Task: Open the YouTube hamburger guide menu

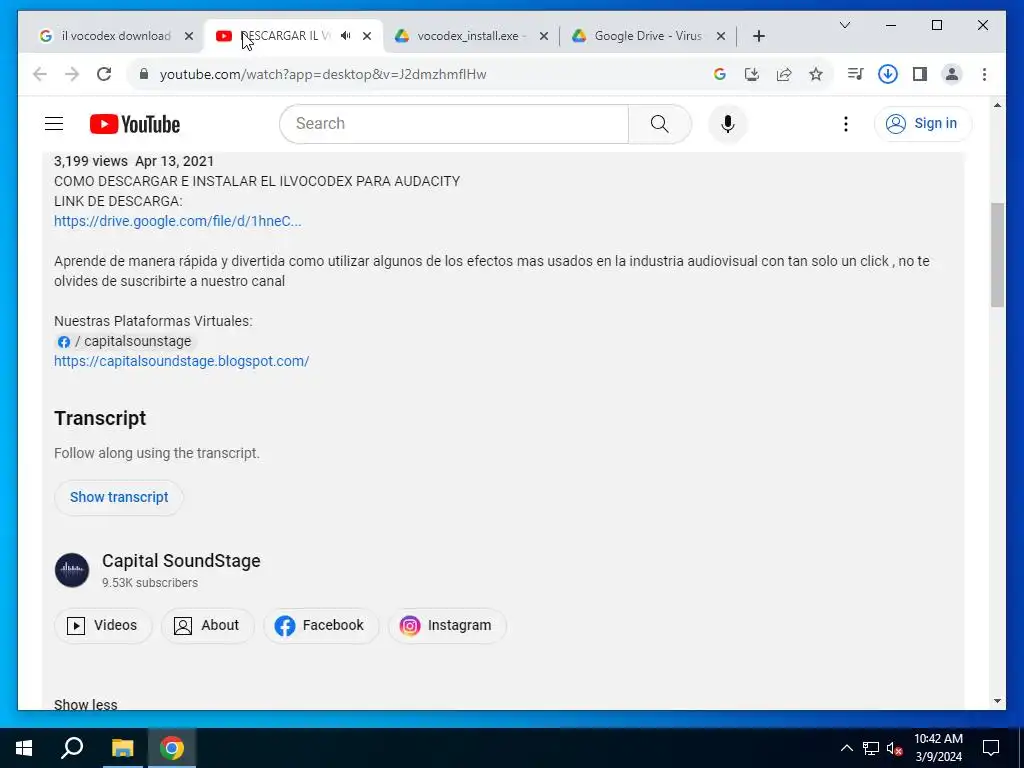Action: [54, 123]
